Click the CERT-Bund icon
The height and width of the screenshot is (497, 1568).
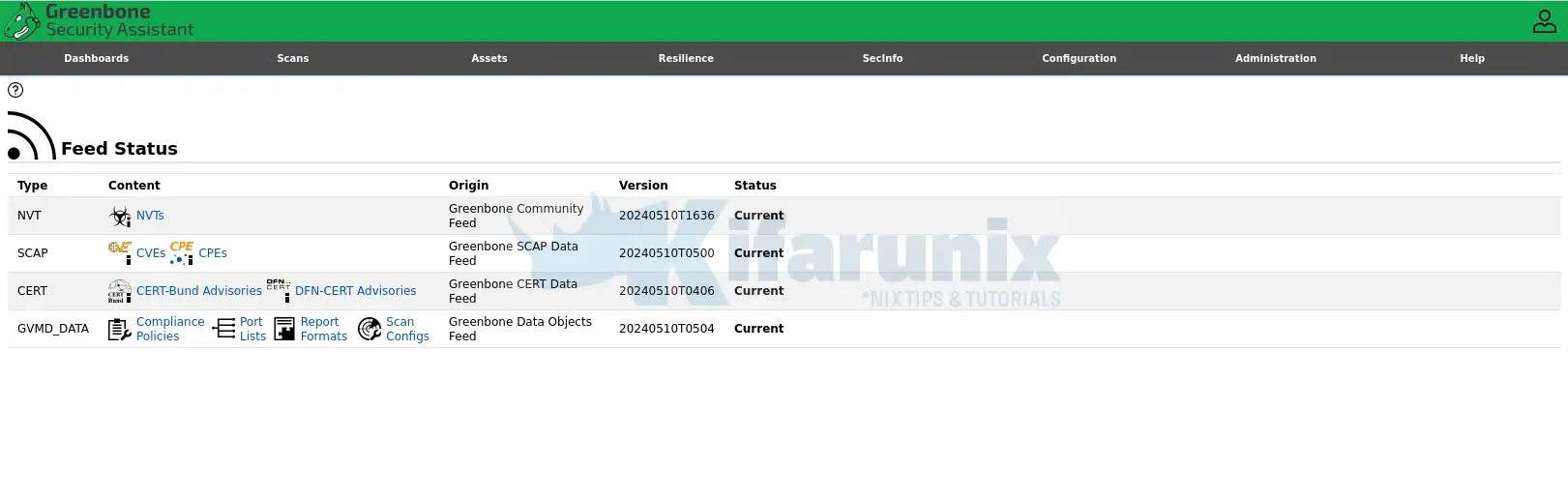(120, 291)
